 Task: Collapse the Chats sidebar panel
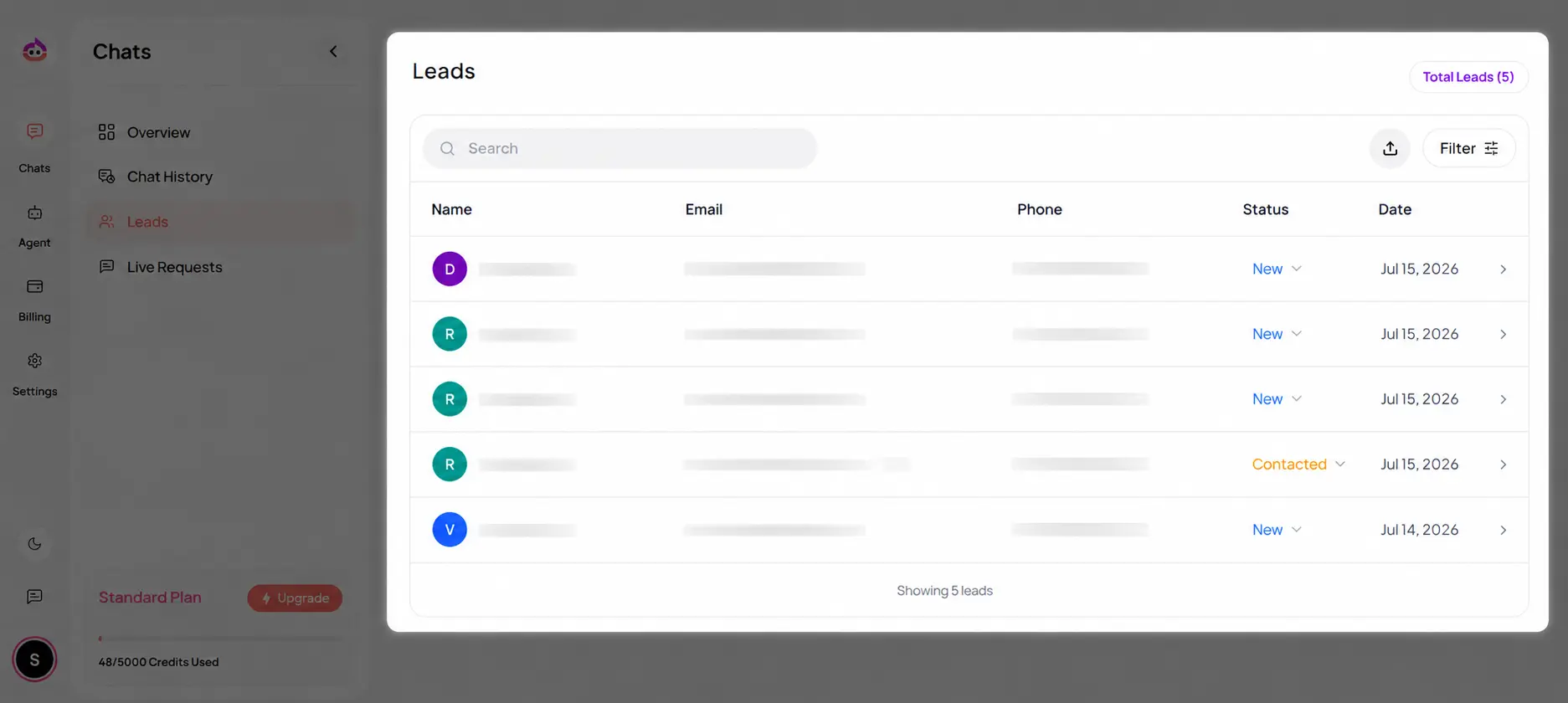pos(333,51)
